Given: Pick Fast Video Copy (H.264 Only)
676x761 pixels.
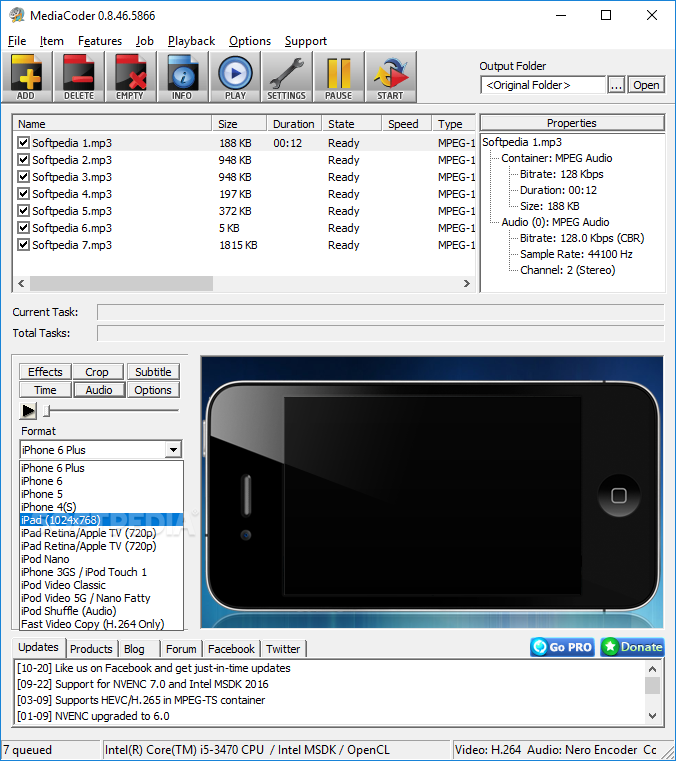Looking at the screenshot, I should coord(101,624).
